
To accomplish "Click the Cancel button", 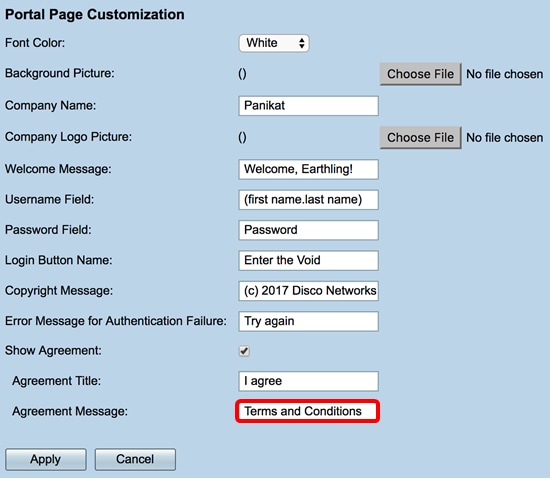I will point(135,459).
